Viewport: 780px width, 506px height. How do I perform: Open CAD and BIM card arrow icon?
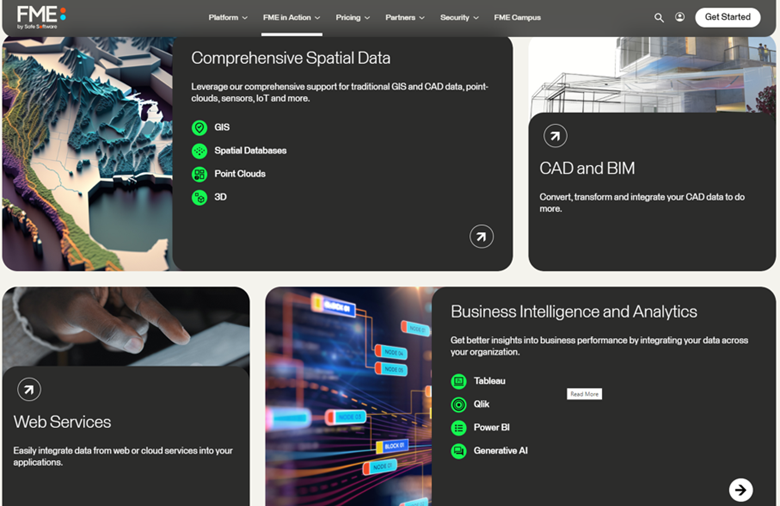555,136
